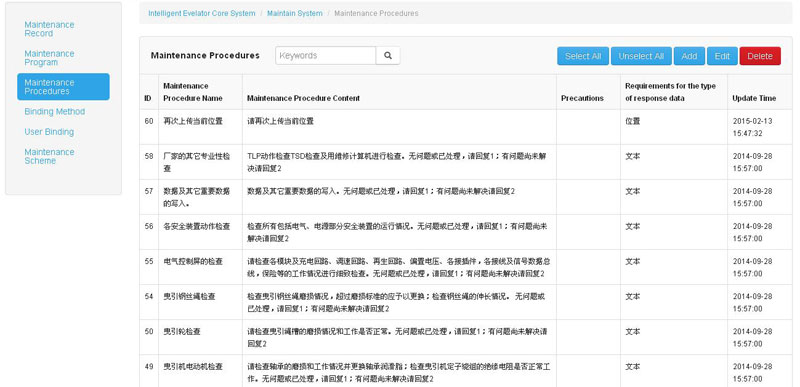Select the row with ID 50
800x387 pixels.
point(466,337)
